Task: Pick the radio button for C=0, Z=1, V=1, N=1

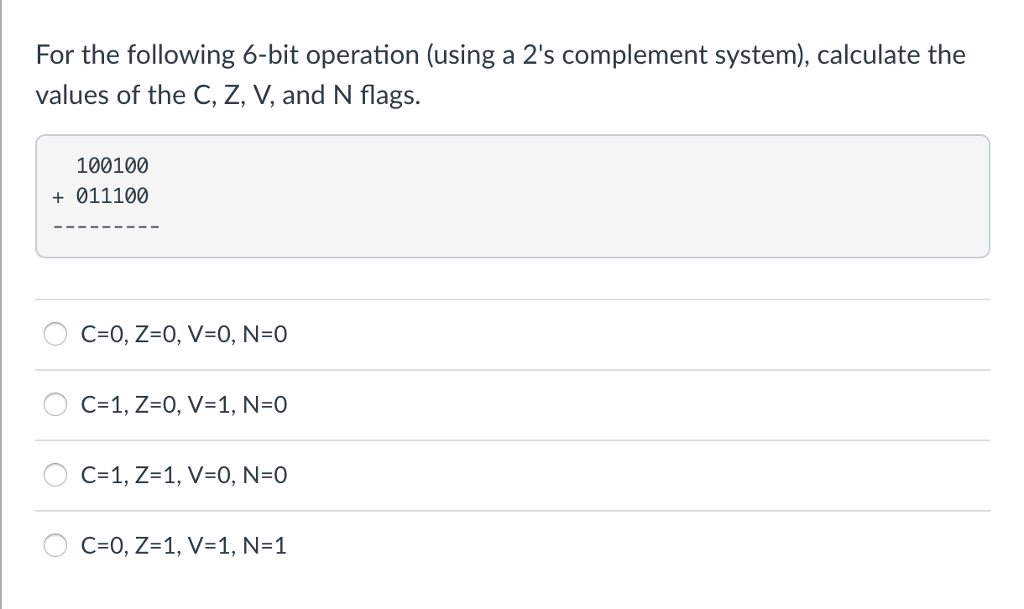Action: coord(55,546)
